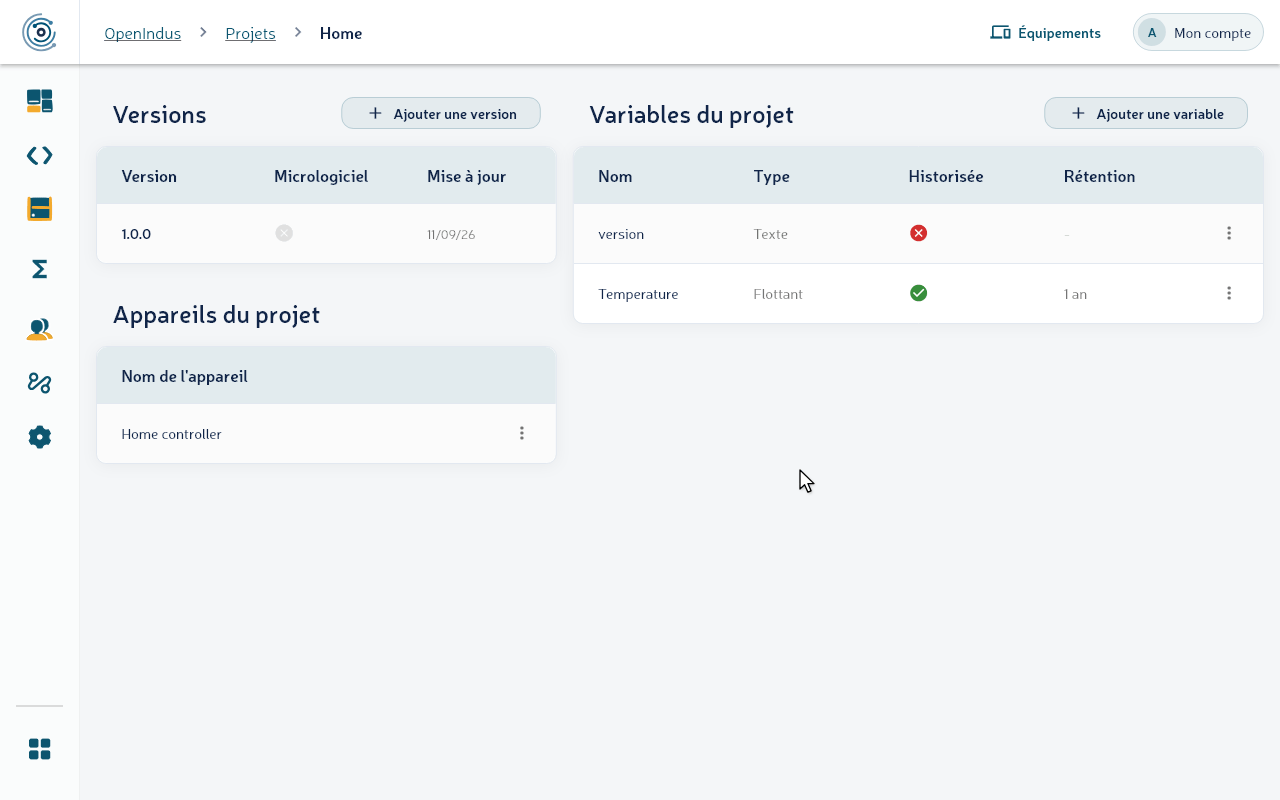Open the three-dot menu for Temperature variable
This screenshot has width=1280, height=800.
tap(1229, 293)
